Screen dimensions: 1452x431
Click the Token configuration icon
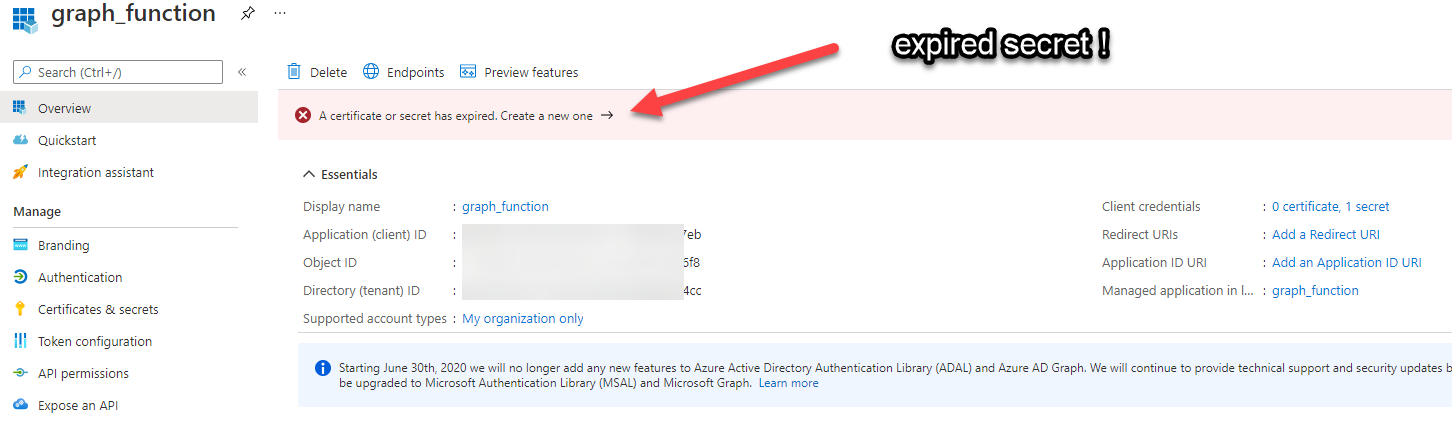(x=20, y=341)
